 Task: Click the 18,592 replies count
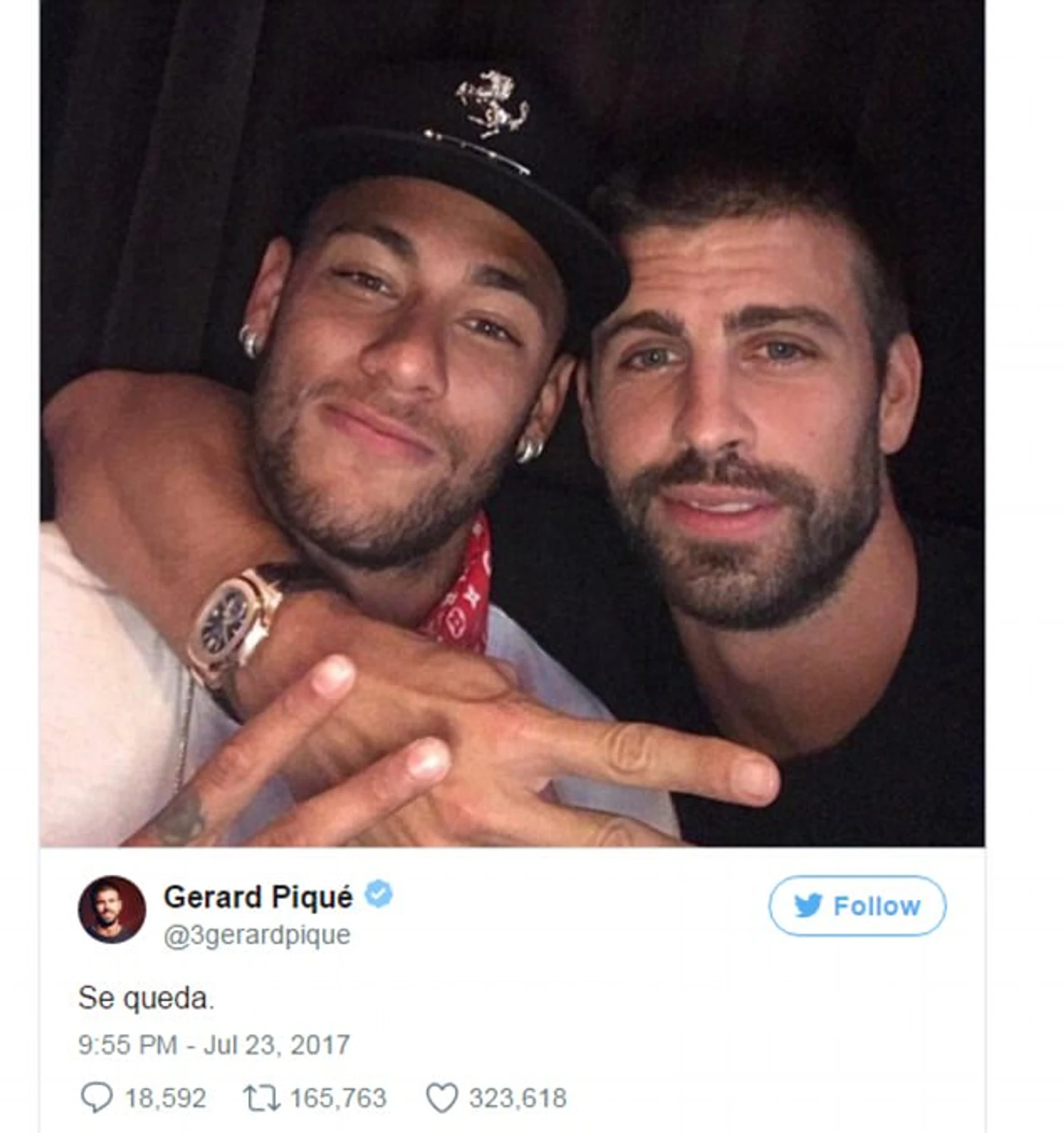click(165, 1098)
